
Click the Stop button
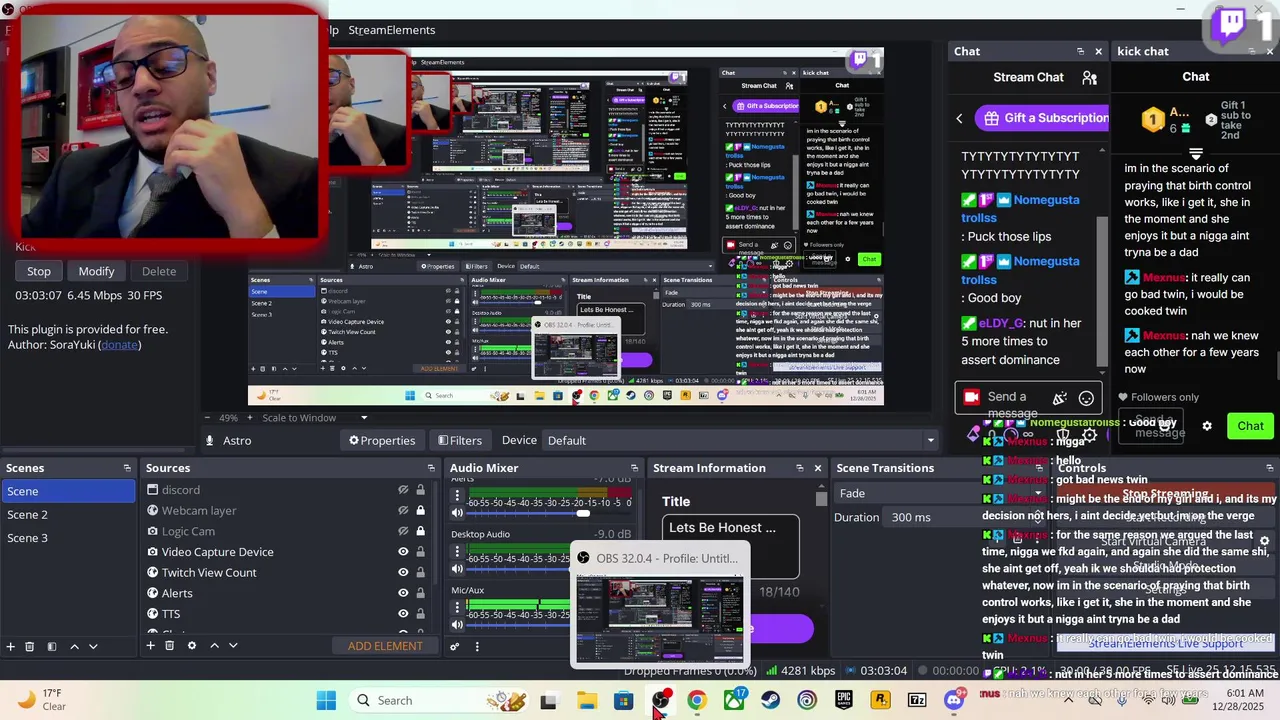[x=39, y=271]
